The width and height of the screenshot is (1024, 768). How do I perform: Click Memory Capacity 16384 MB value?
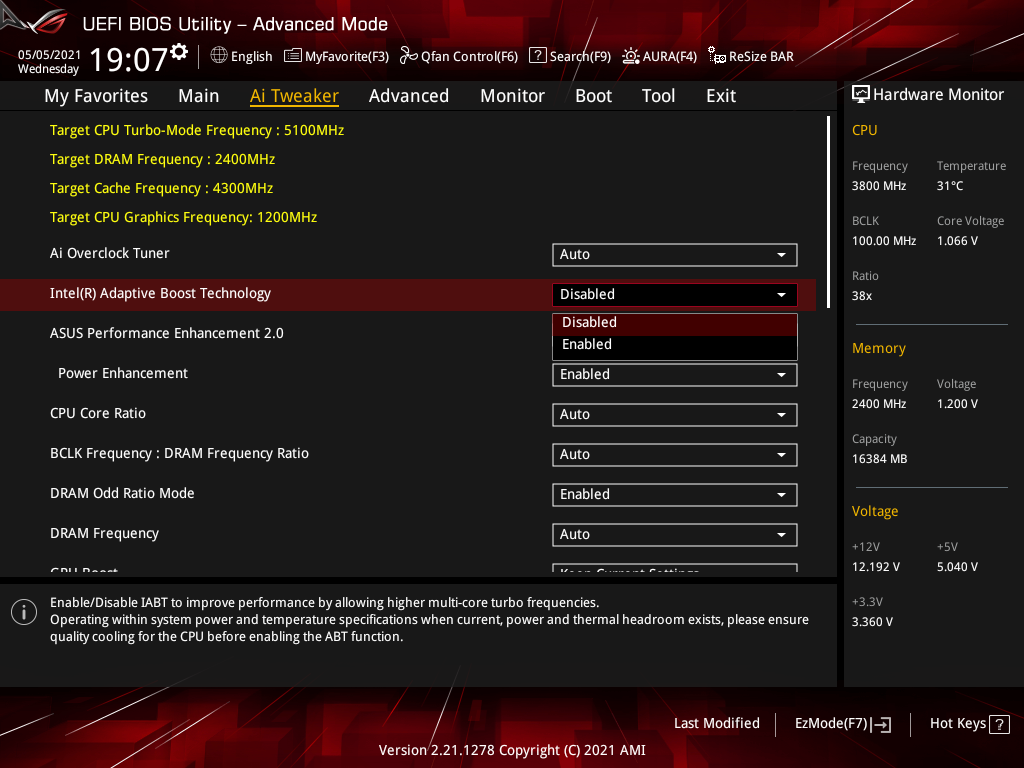(879, 459)
